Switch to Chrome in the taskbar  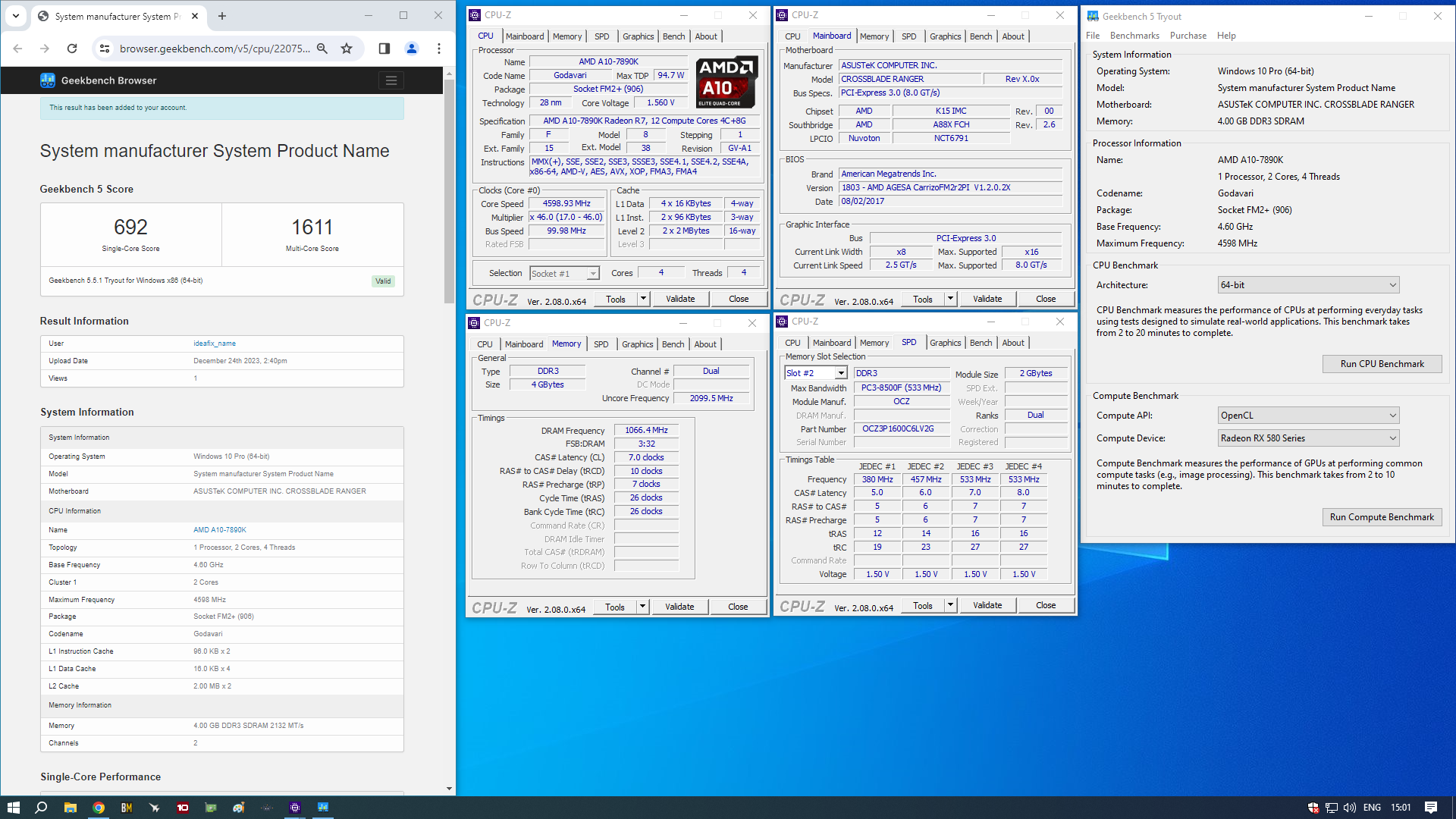[99, 808]
